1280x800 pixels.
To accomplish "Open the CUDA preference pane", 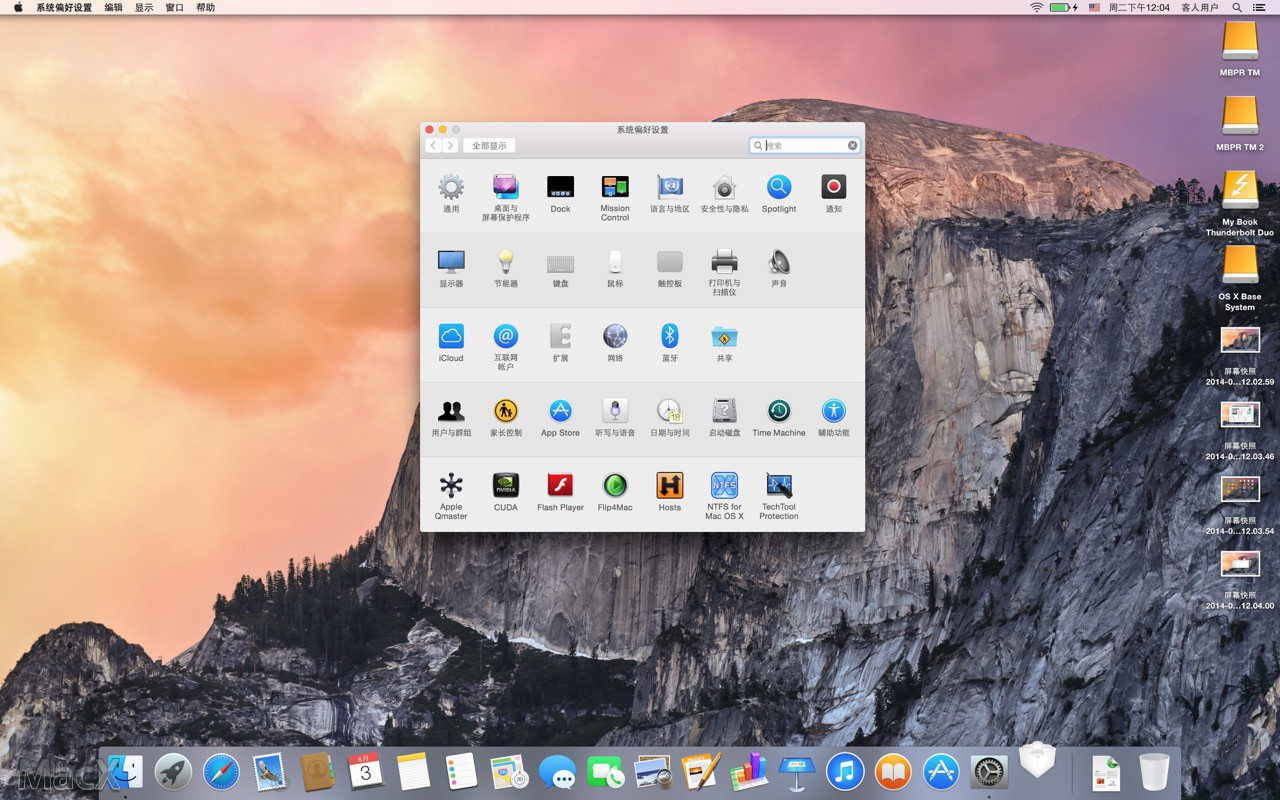I will (505, 486).
